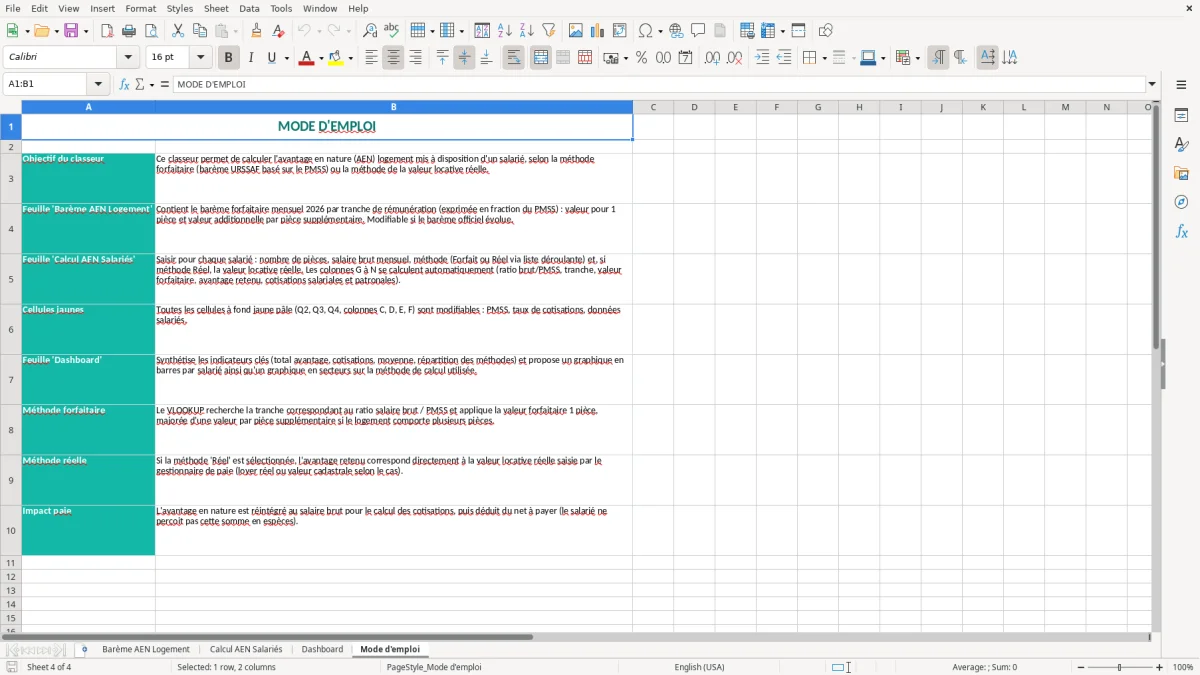1200x675 pixels.
Task: Open the Format menu
Action: (x=141, y=8)
